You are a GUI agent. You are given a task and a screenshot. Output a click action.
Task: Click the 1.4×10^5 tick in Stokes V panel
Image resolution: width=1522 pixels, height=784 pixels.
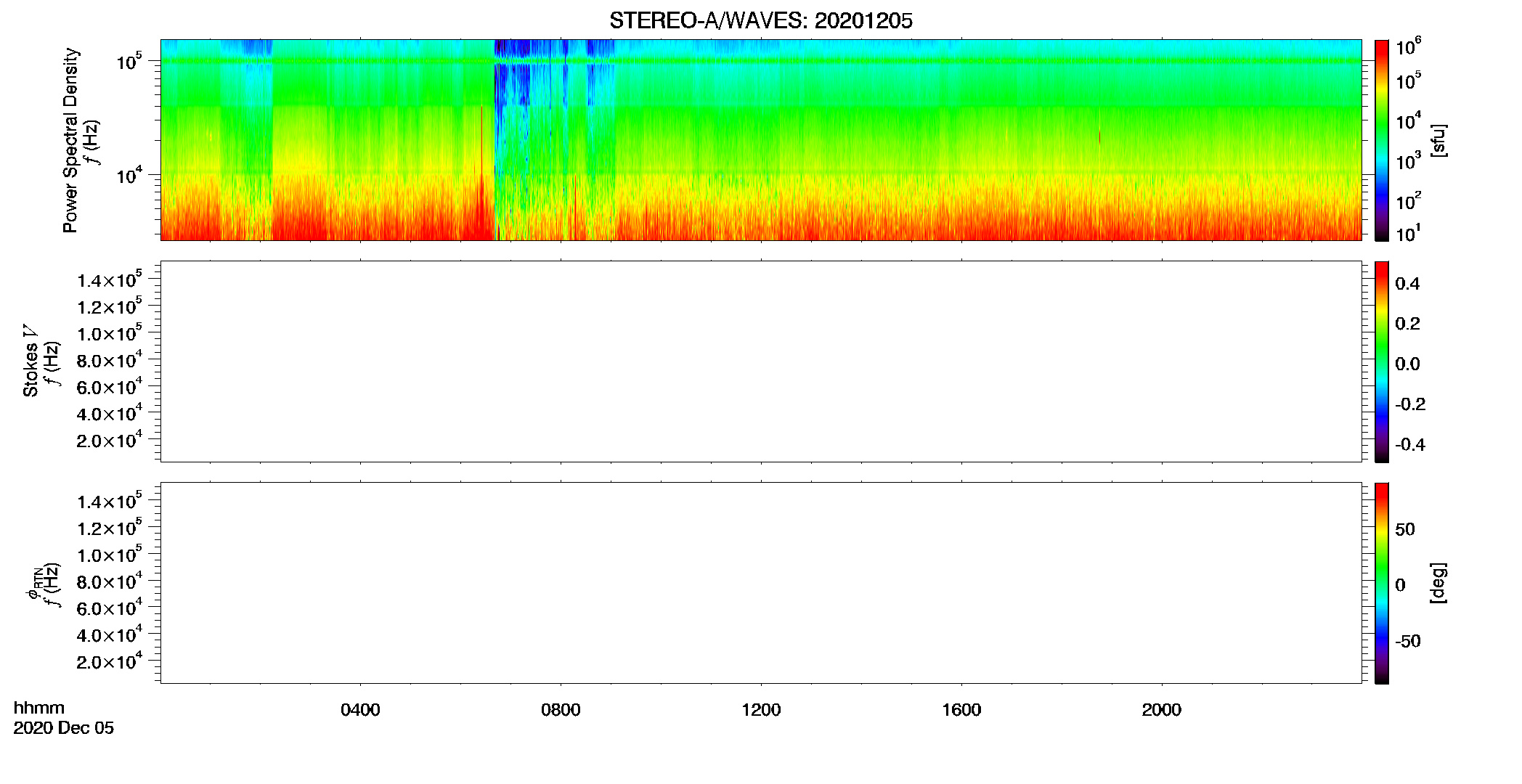click(x=110, y=279)
